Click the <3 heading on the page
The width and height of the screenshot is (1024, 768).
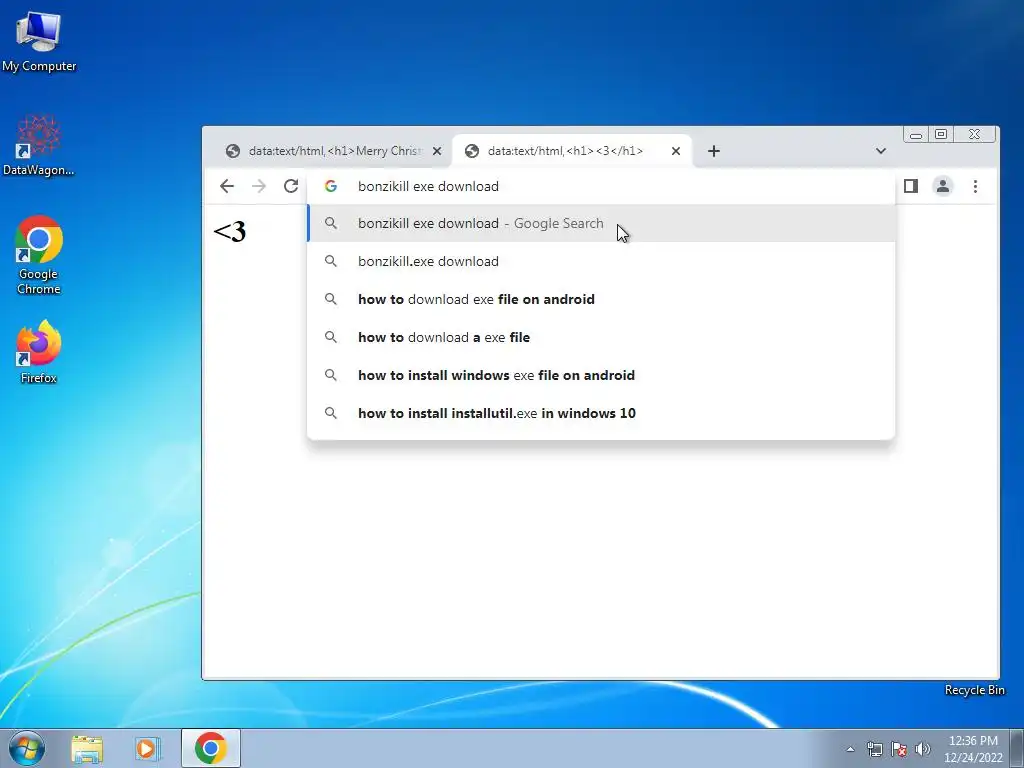click(230, 232)
